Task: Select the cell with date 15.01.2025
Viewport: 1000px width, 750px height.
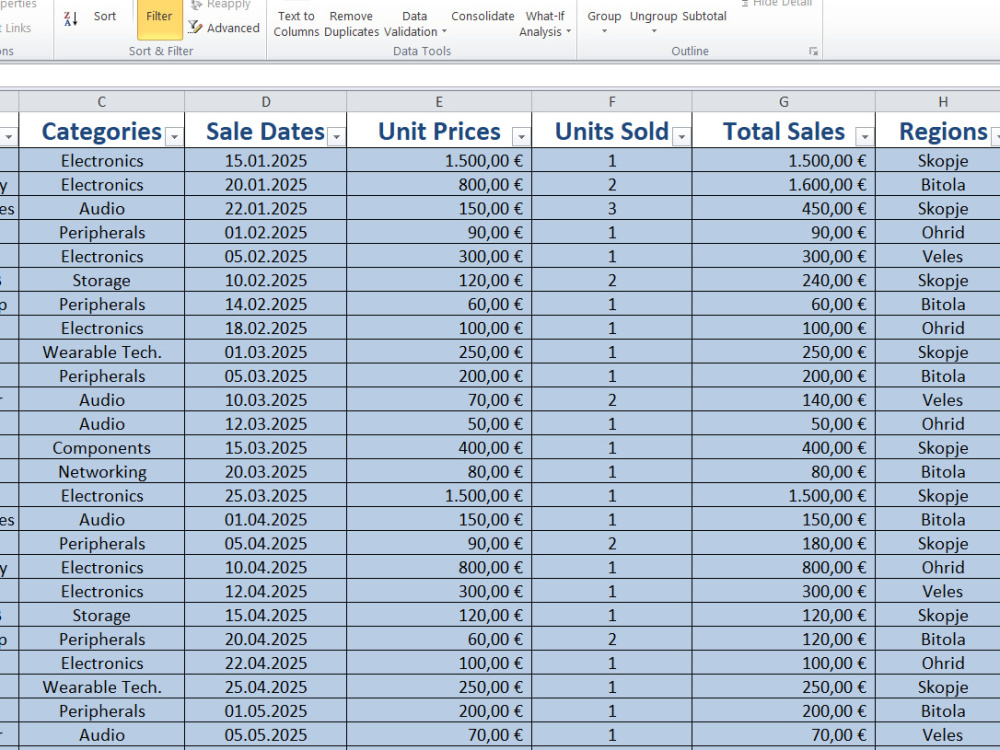Action: (x=266, y=161)
